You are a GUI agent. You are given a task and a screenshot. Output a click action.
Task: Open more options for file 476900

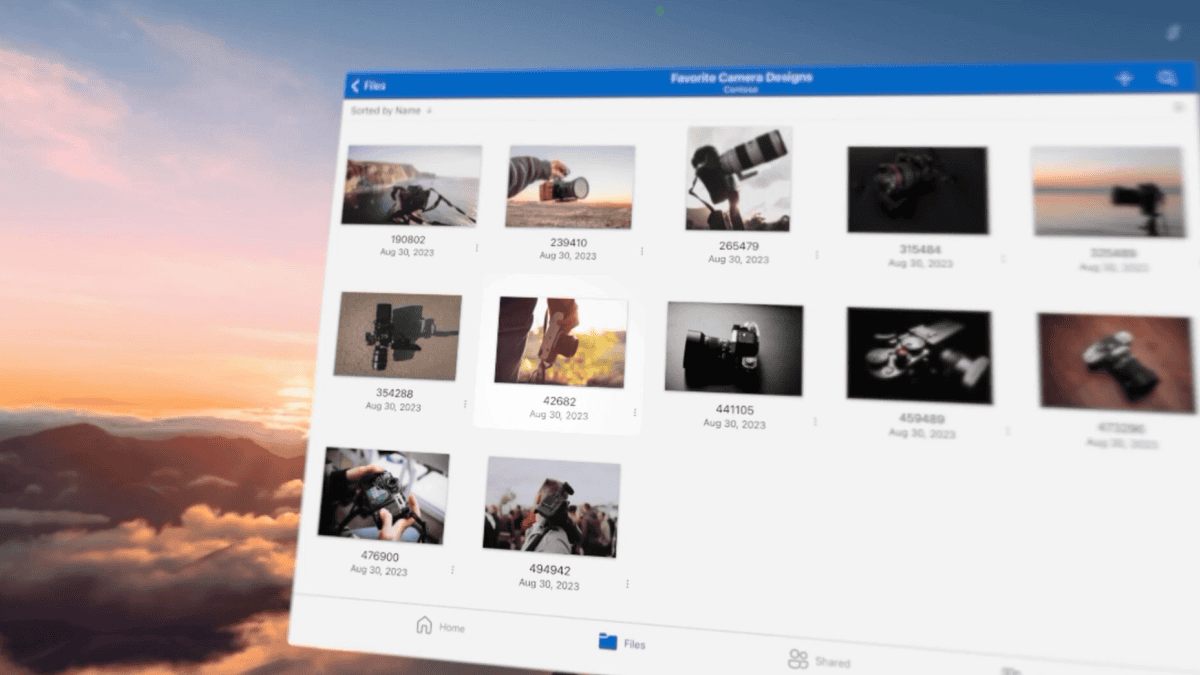[452, 569]
